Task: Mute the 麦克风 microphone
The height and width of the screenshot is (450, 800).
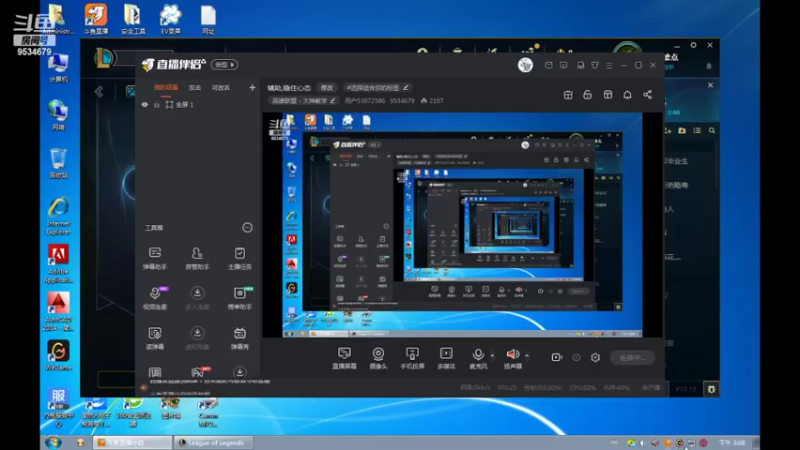Action: (x=478, y=358)
